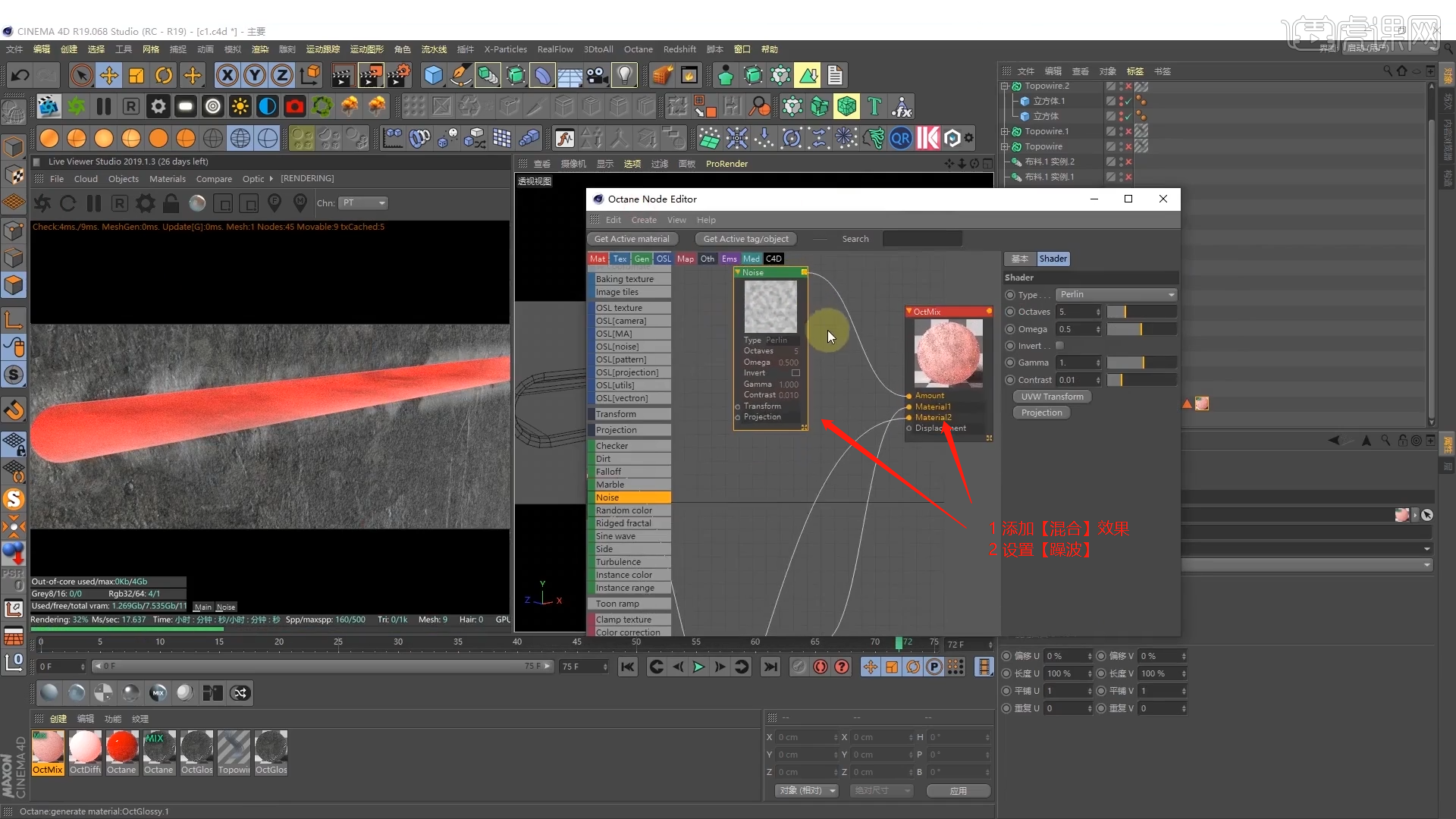Collapse the OctMix node triangle
Image resolution: width=1456 pixels, height=819 pixels.
909,312
